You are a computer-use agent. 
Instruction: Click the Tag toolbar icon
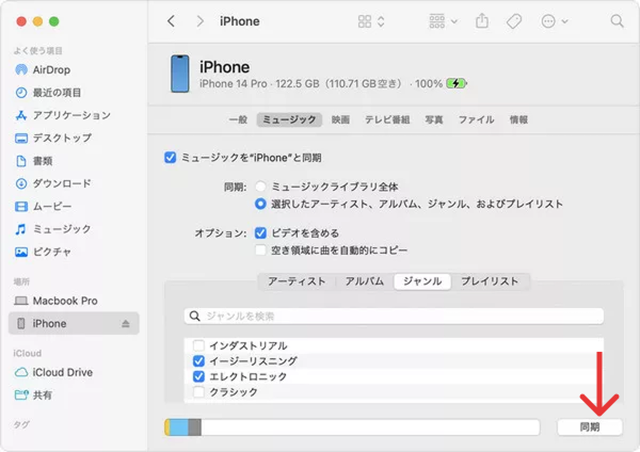tap(514, 21)
